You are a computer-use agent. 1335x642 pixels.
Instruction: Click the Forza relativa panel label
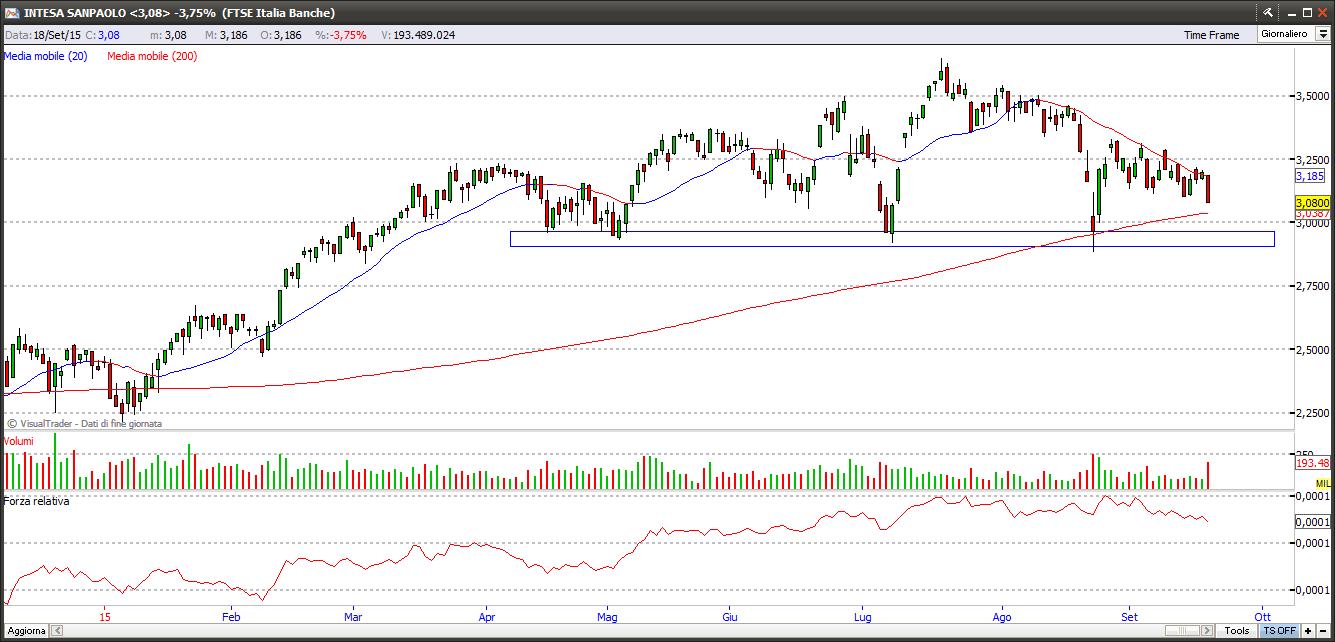pos(36,501)
